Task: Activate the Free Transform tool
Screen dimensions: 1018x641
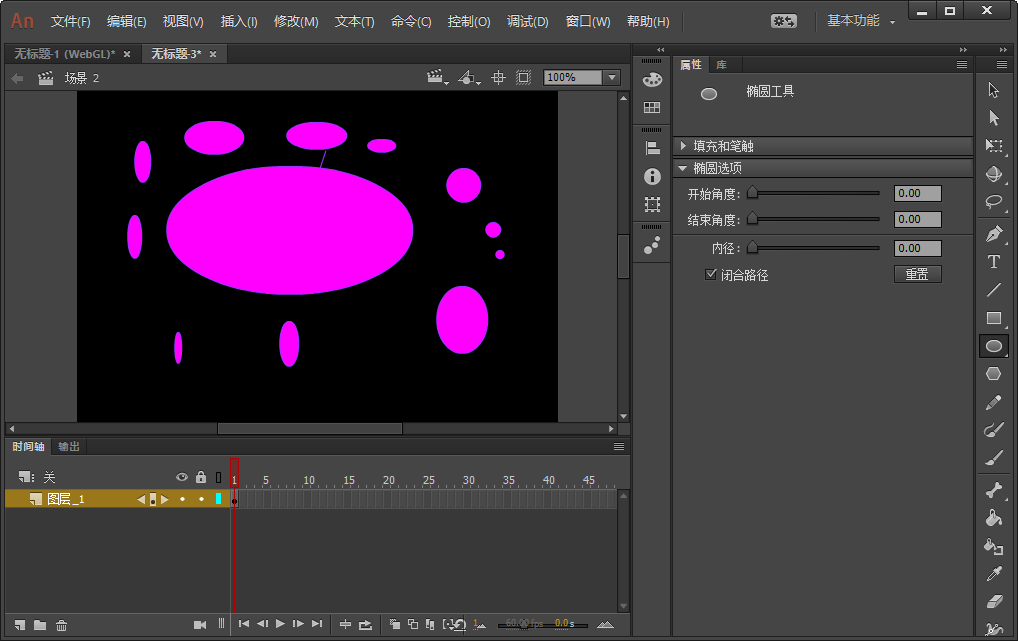Action: 994,146
